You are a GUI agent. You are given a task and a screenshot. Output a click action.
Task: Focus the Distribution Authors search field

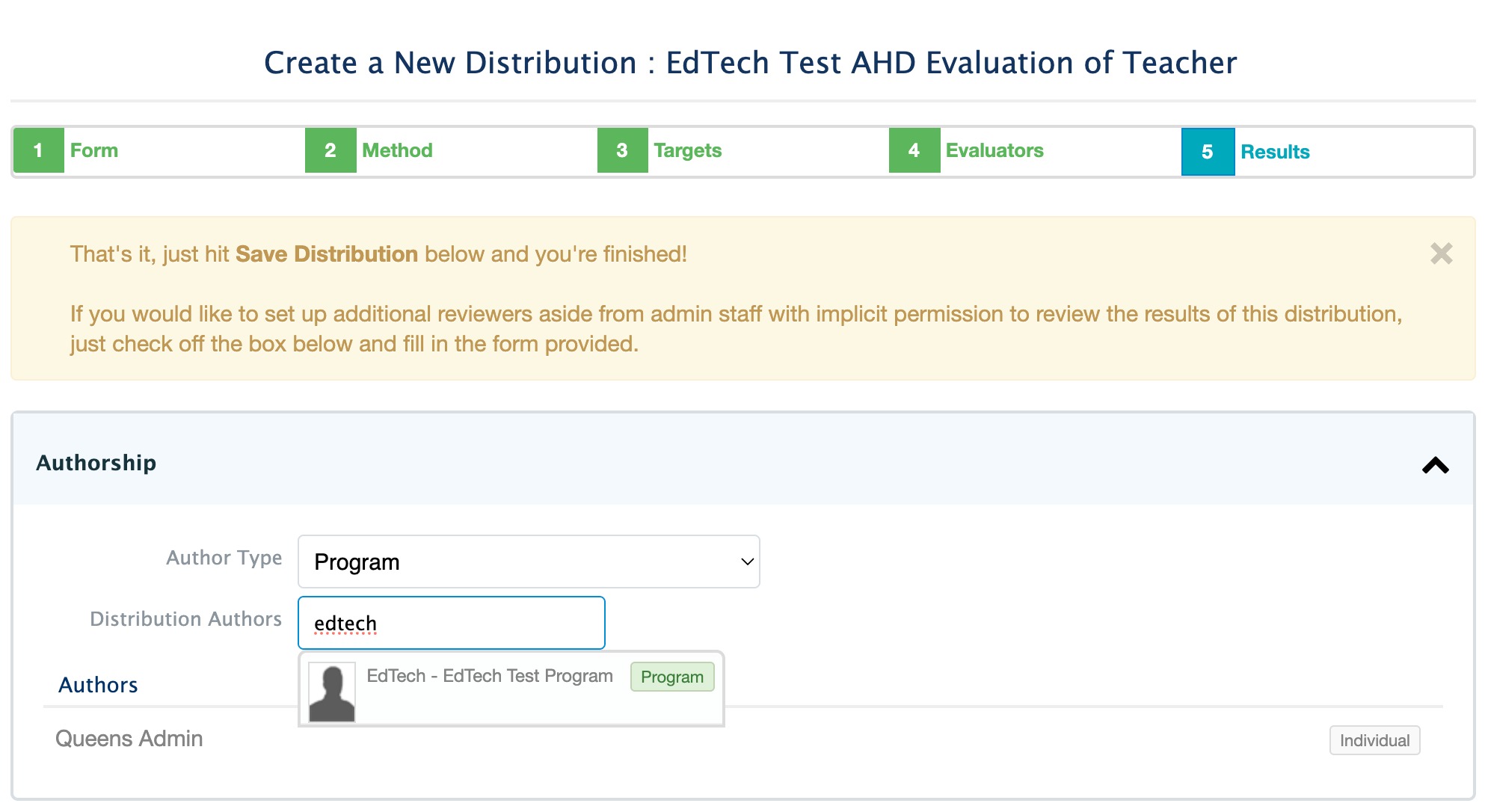point(451,623)
